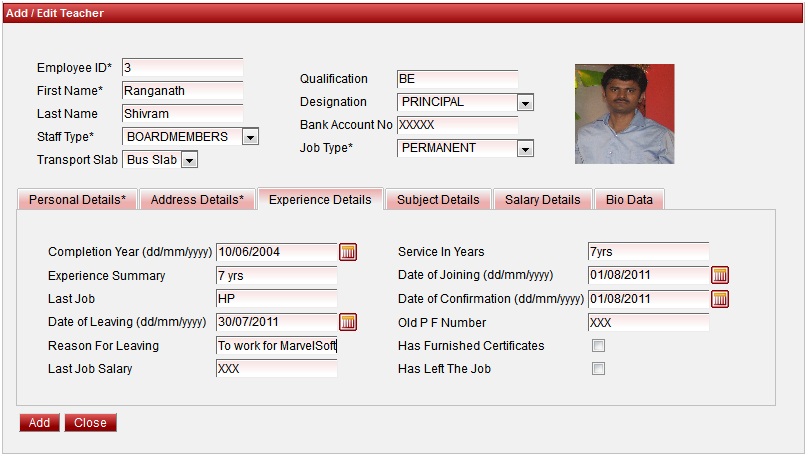Screen dimensions: 808x457
Task: Expand the Staff Type dropdown
Action: click(x=251, y=137)
